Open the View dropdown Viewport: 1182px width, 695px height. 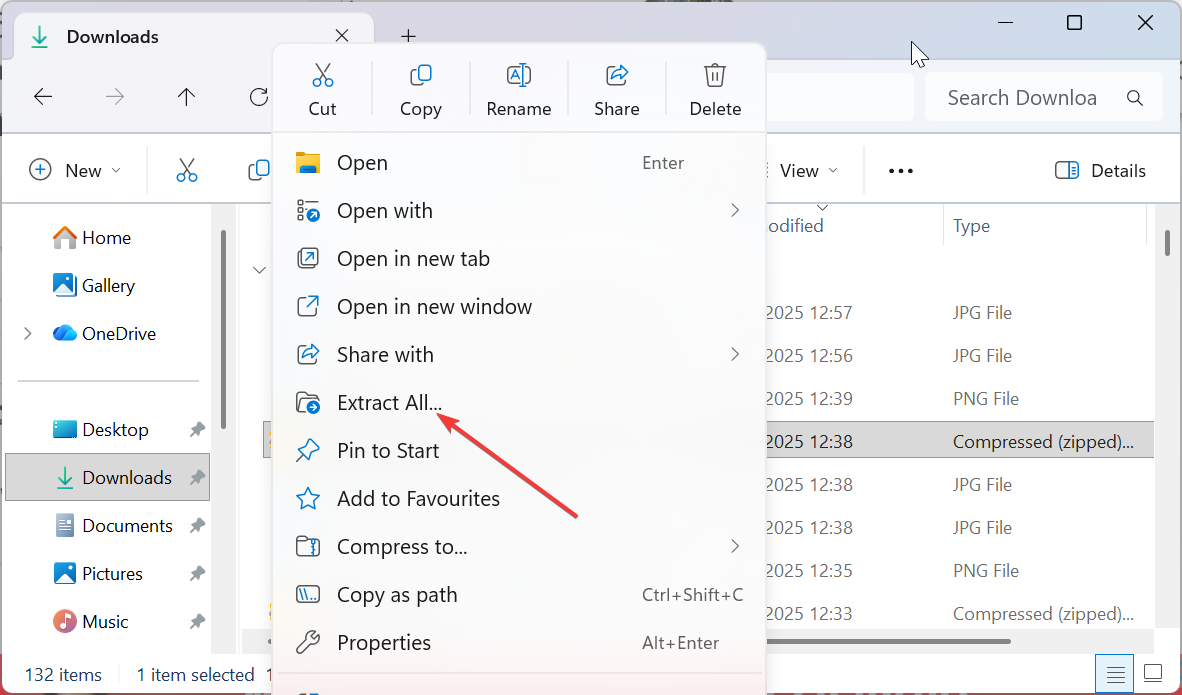click(806, 171)
